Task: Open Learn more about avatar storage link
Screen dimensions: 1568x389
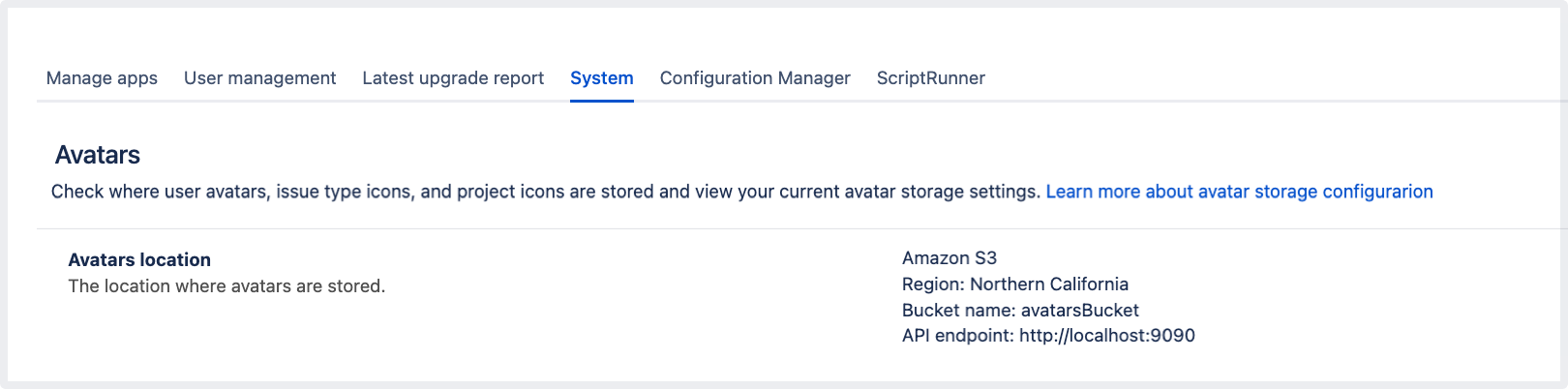Action: point(1238,192)
